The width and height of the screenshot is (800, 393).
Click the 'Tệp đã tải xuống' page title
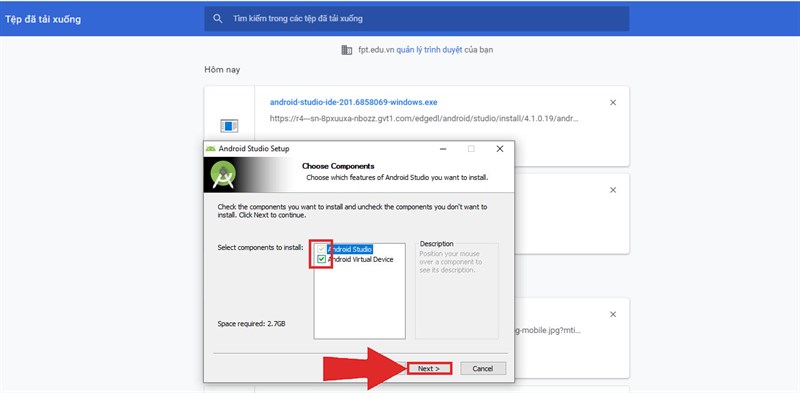coord(43,19)
